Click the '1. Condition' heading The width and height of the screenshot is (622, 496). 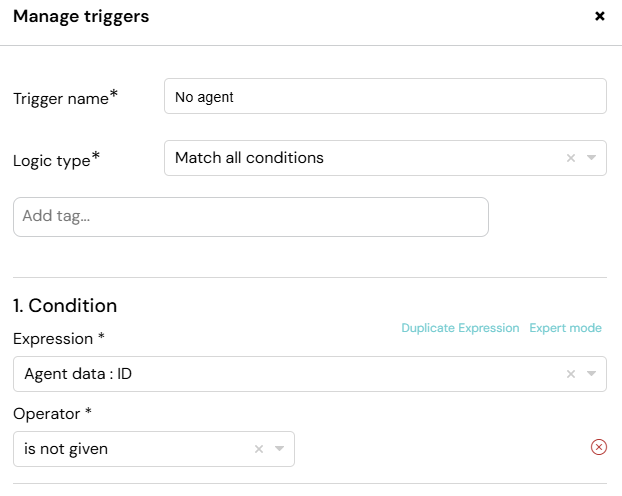[x=65, y=306]
